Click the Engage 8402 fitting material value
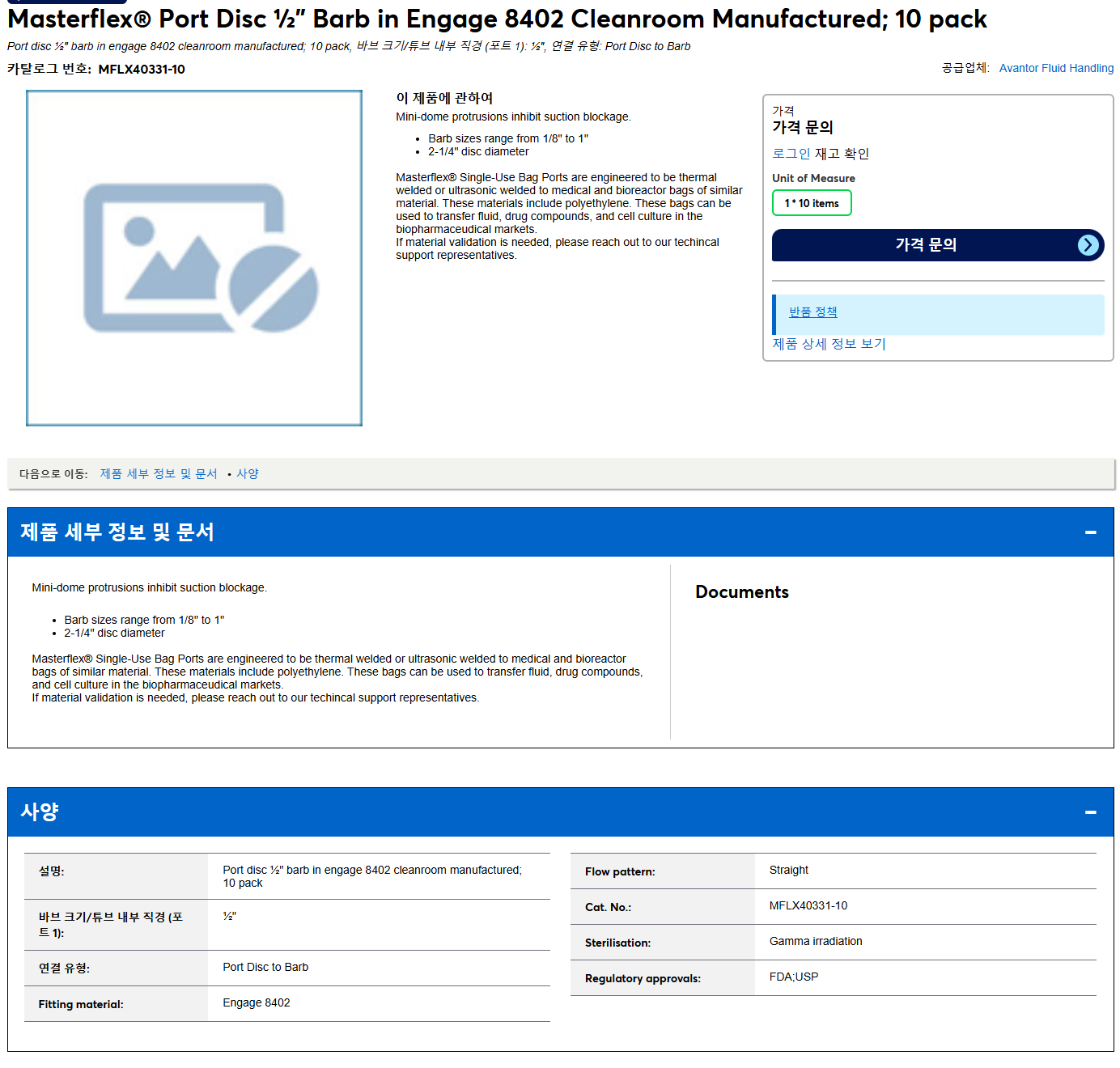Screen dimensions: 1120x1068 (257, 1003)
